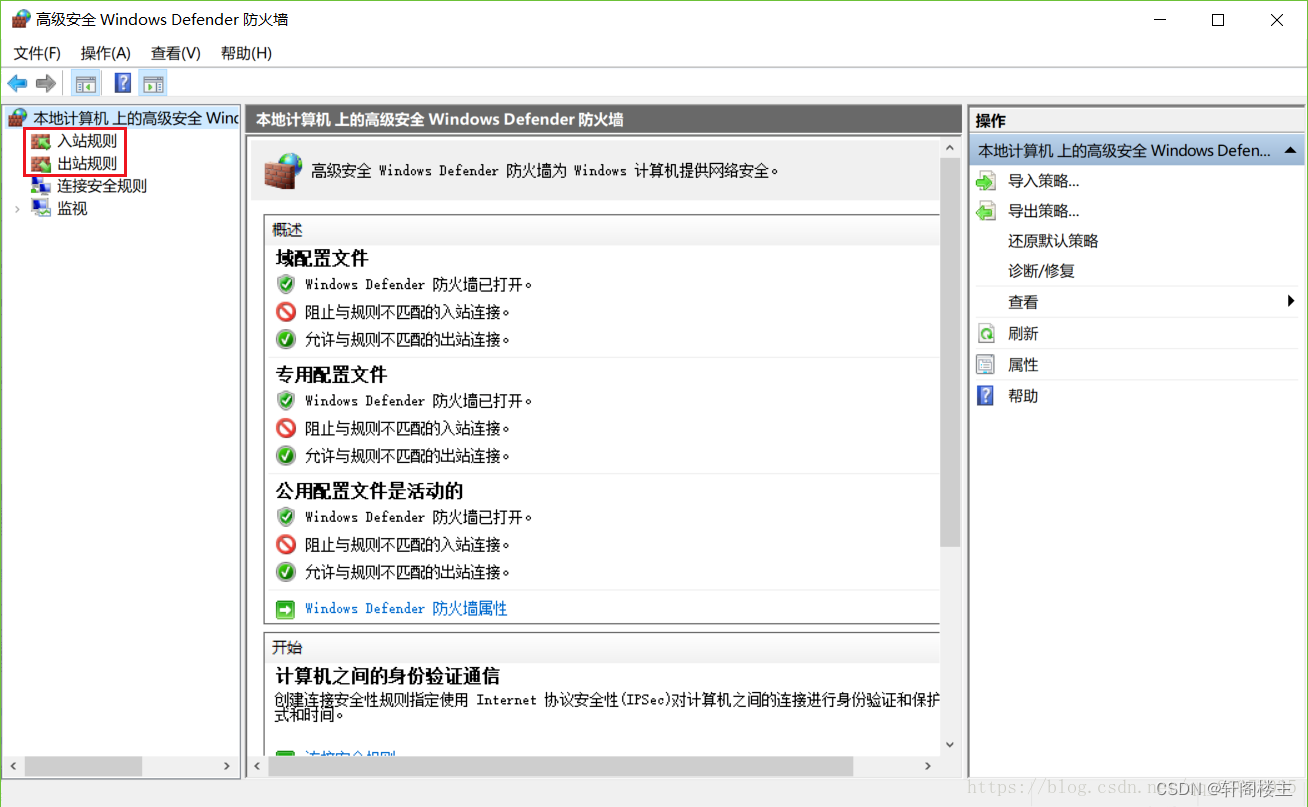Screen dimensions: 1308x807
Task: Click the center pane horizontal scrollbar thumb
Action: pyautogui.click(x=561, y=766)
